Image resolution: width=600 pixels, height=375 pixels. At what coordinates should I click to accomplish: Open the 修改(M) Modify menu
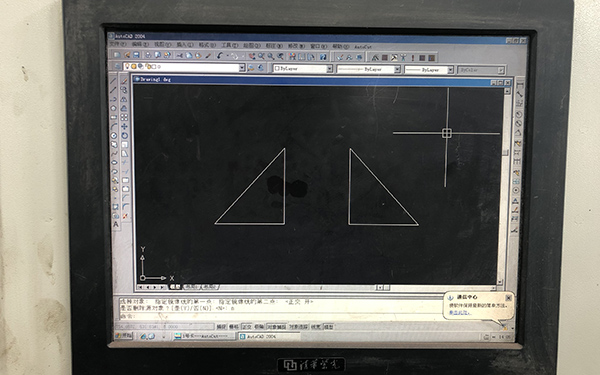pos(297,46)
